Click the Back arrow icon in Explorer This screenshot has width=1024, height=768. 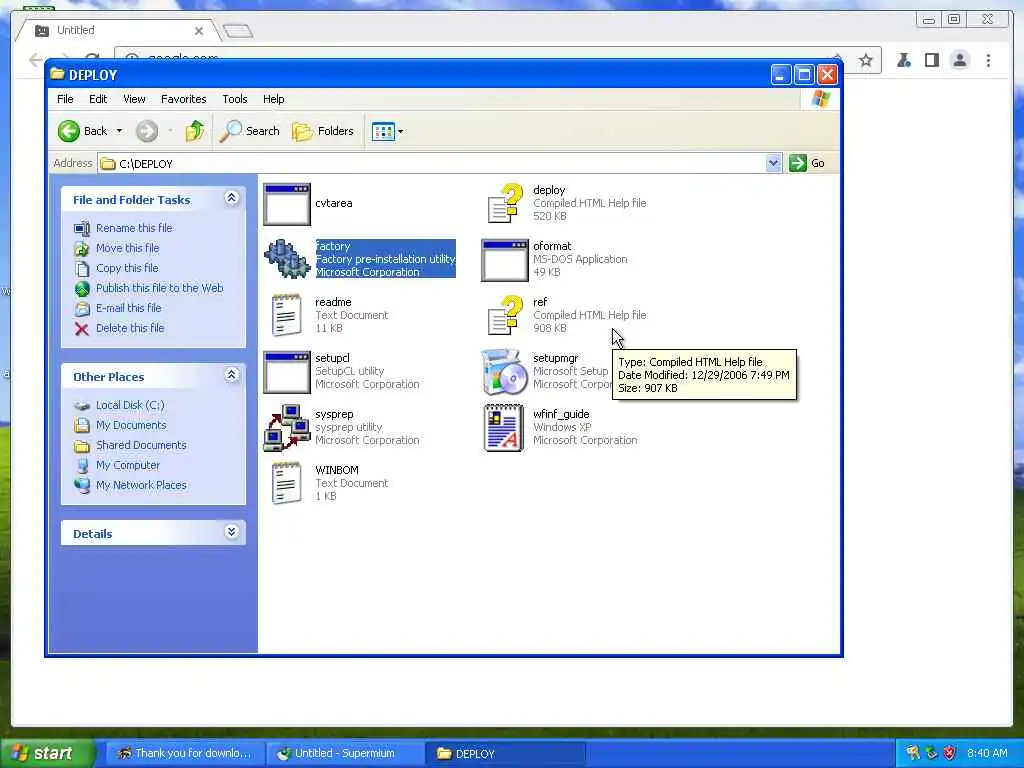click(x=69, y=131)
